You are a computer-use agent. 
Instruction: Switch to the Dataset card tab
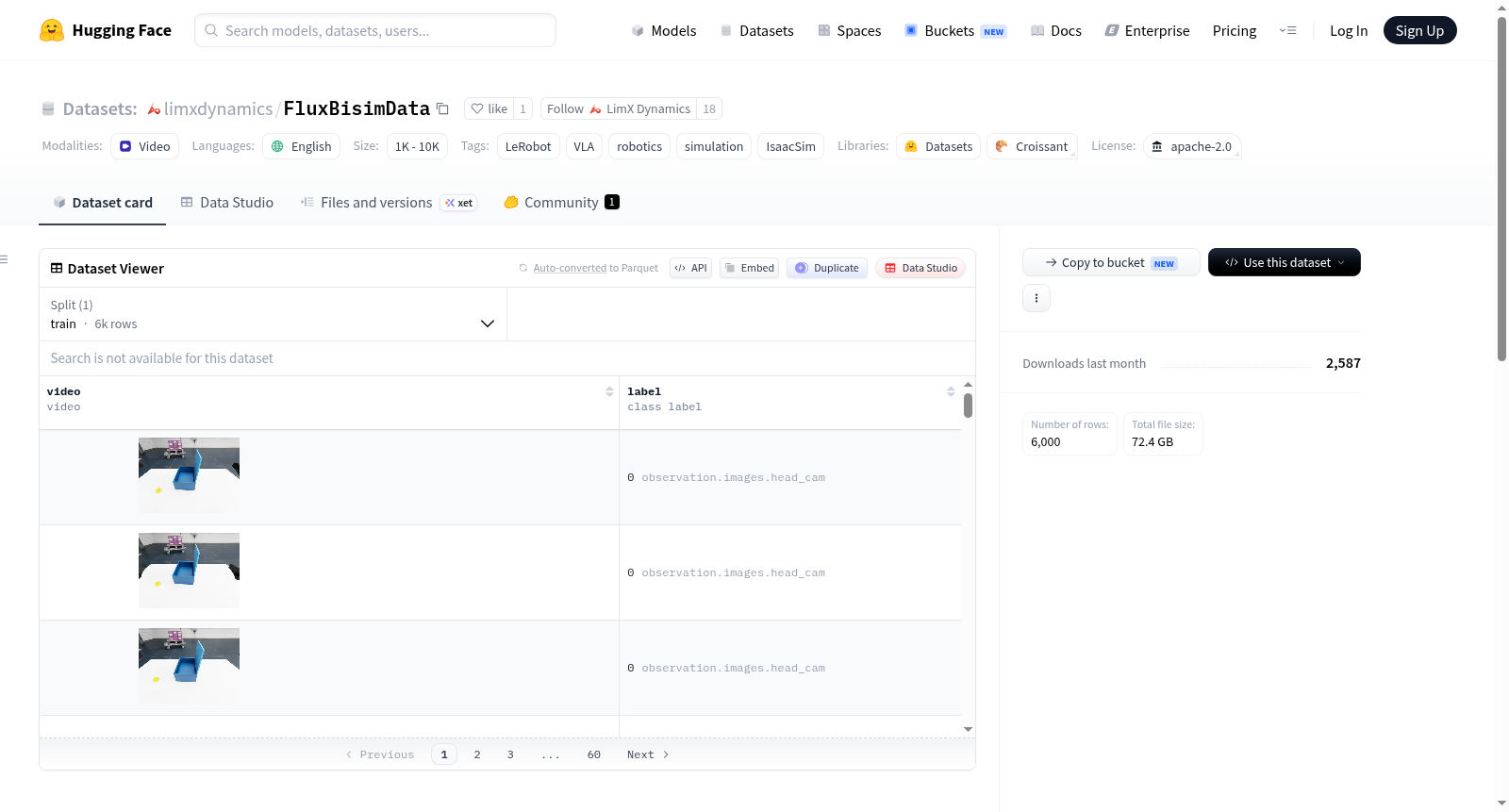[x=102, y=203]
